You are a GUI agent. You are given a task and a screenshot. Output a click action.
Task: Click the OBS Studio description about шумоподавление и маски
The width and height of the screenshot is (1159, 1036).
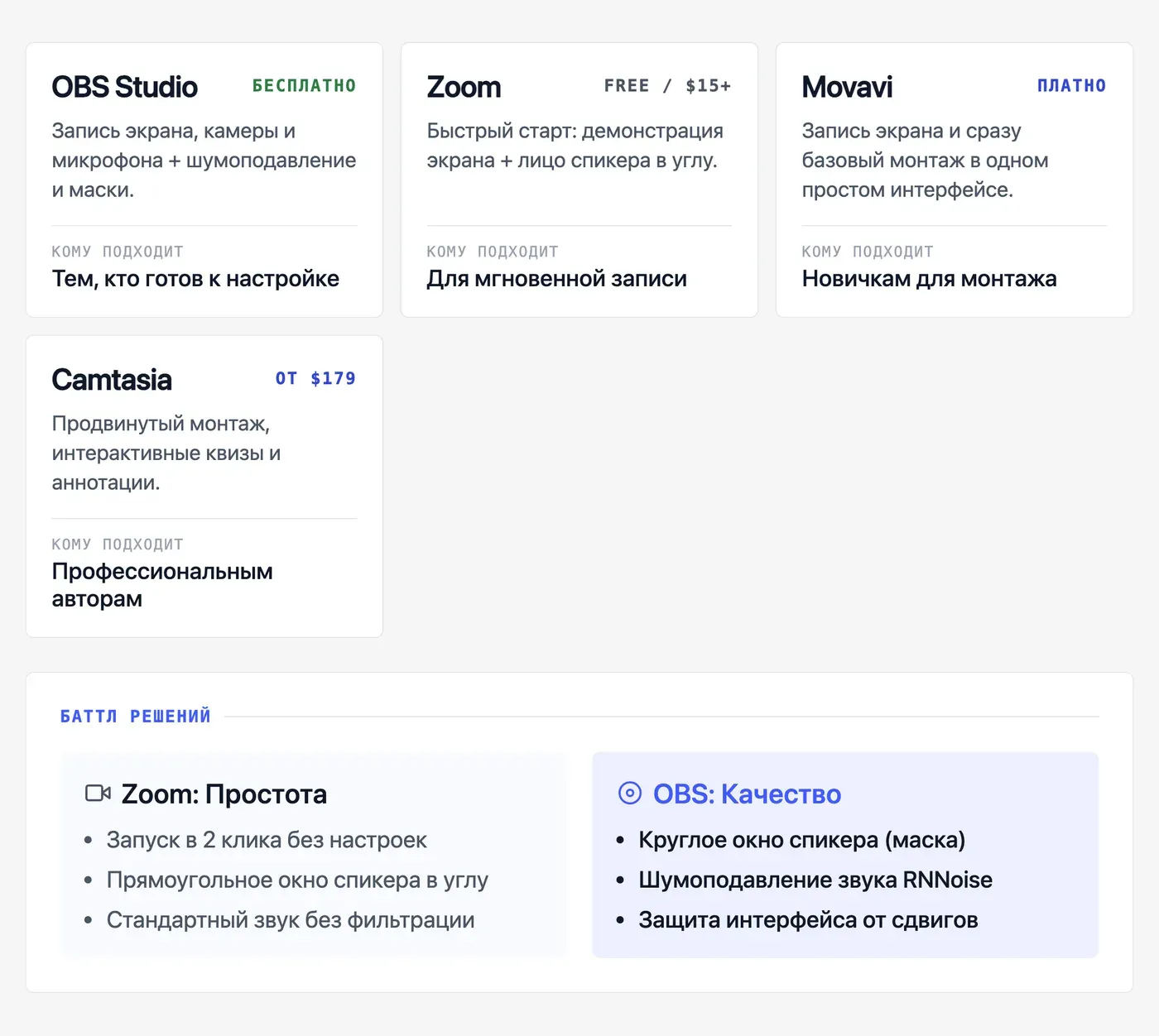click(x=204, y=161)
